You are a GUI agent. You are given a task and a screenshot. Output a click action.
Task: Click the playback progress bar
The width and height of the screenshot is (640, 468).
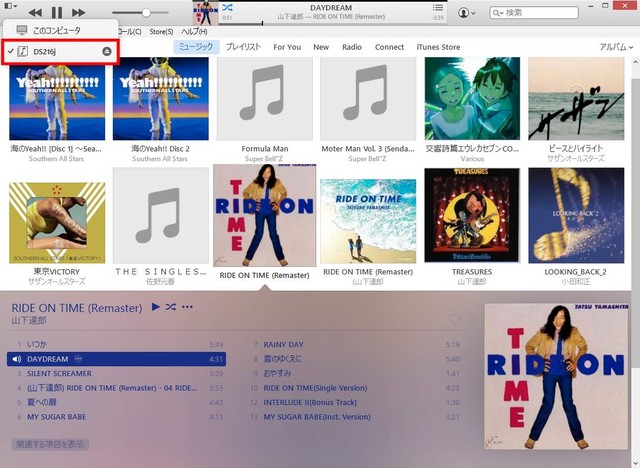pyautogui.click(x=333, y=24)
